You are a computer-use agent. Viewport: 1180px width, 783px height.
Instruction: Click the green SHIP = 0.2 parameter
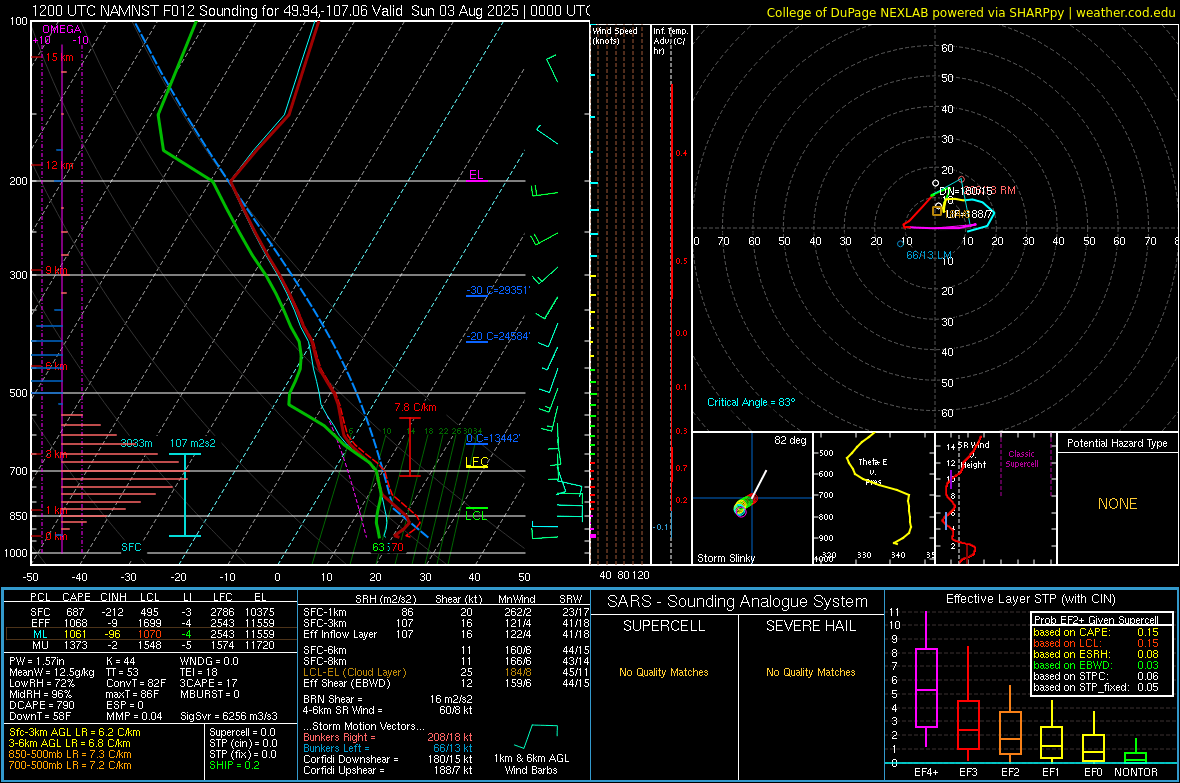[x=234, y=765]
